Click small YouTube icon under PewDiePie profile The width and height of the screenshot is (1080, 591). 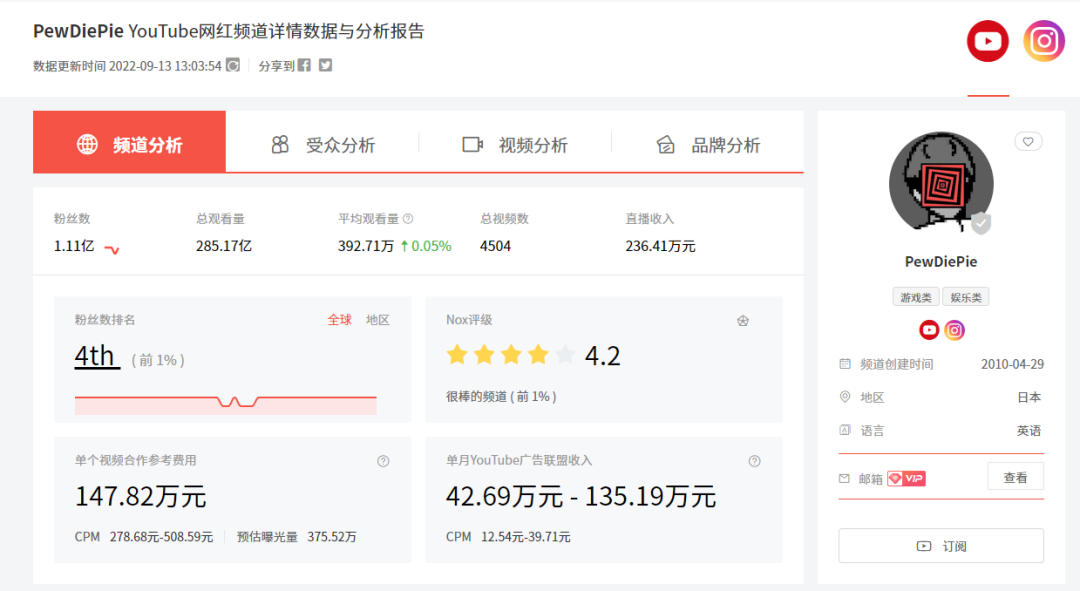(x=929, y=330)
